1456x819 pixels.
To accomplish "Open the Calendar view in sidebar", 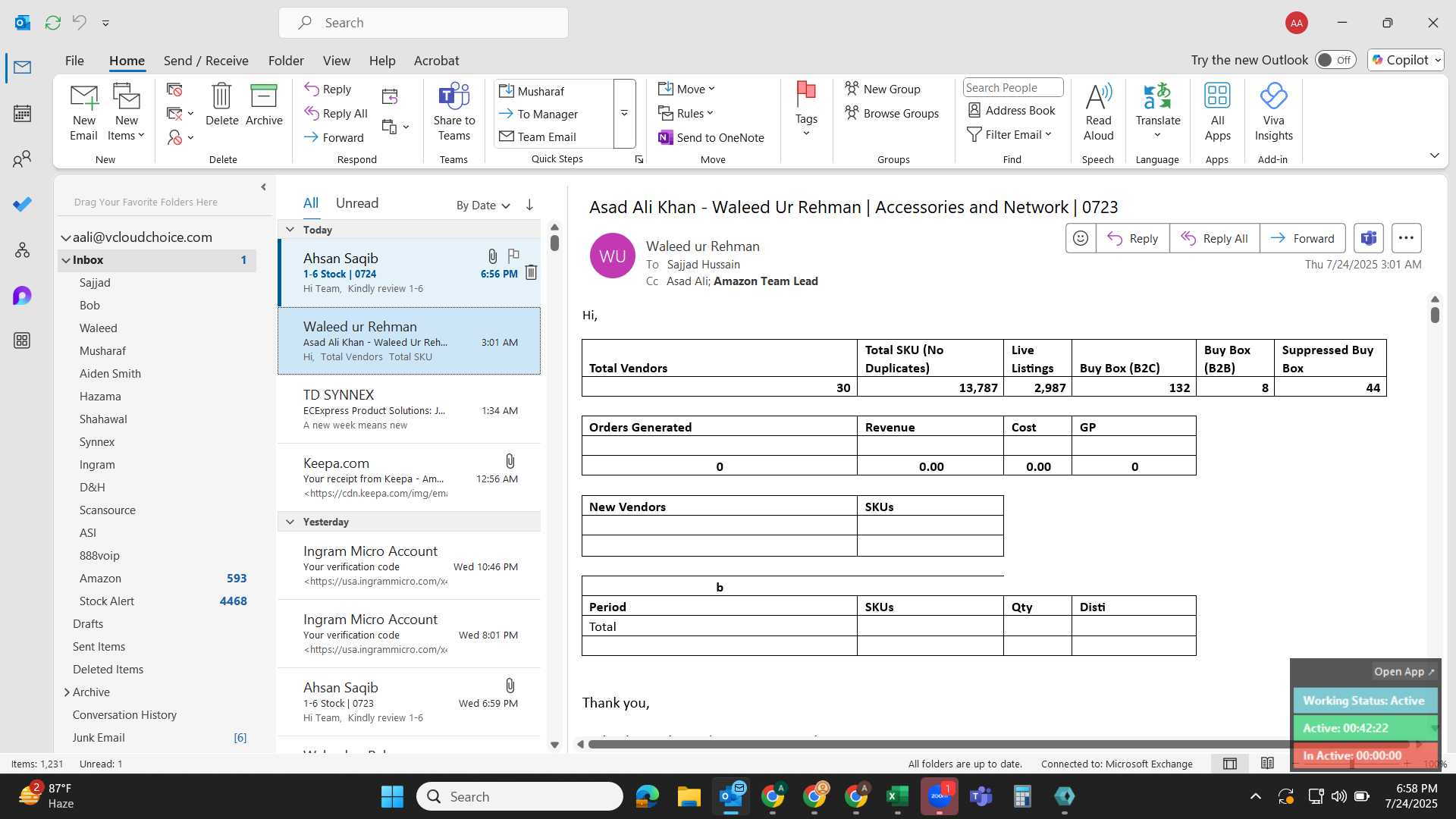I will click(22, 114).
